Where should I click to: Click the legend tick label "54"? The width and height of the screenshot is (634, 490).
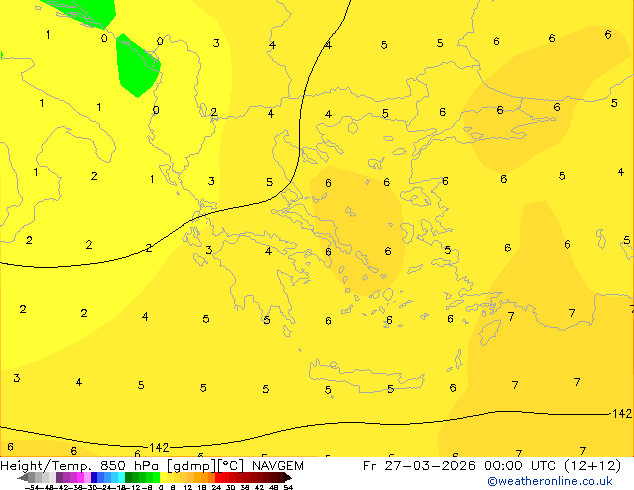(288, 487)
